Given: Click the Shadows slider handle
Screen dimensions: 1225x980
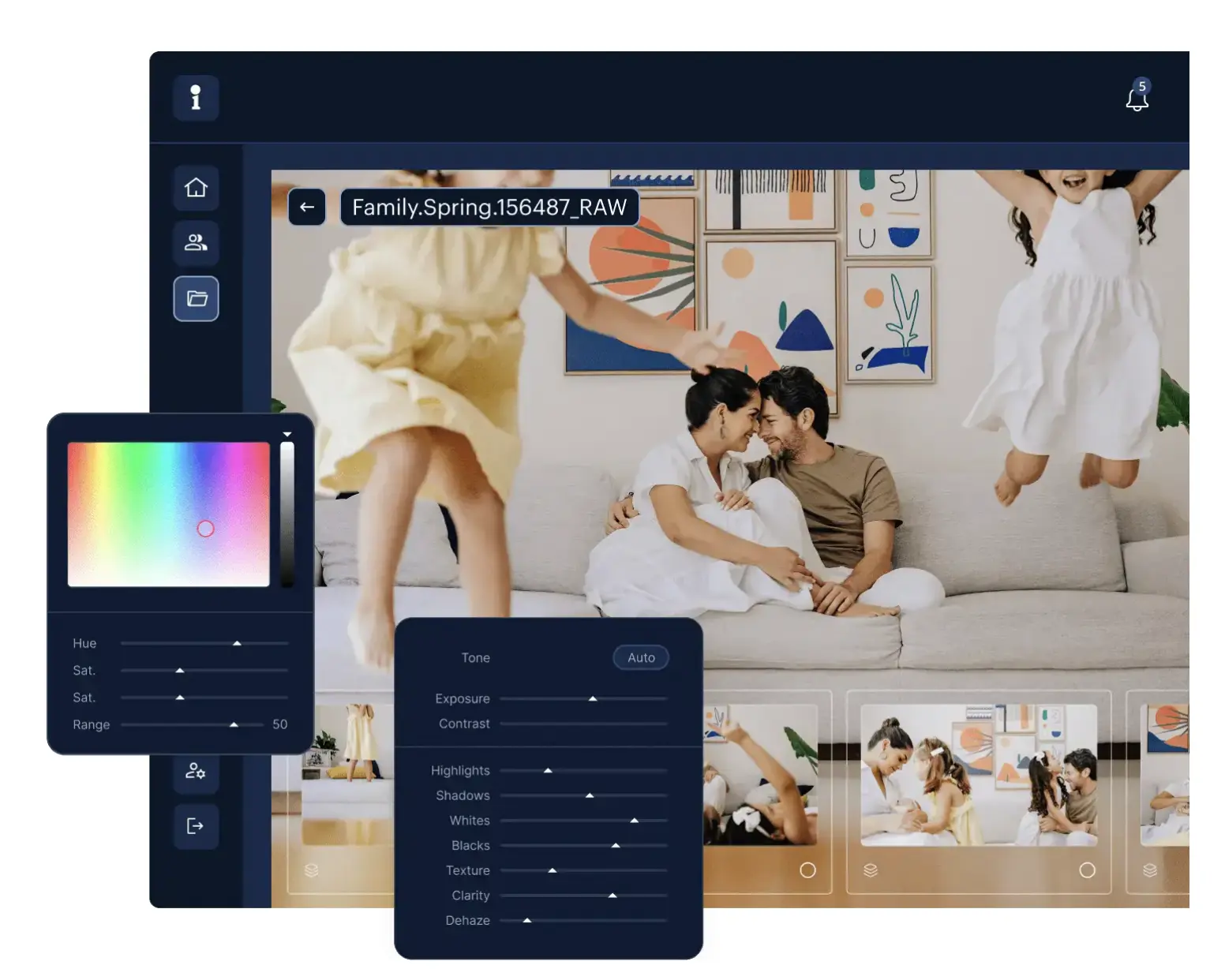Looking at the screenshot, I should pos(590,795).
